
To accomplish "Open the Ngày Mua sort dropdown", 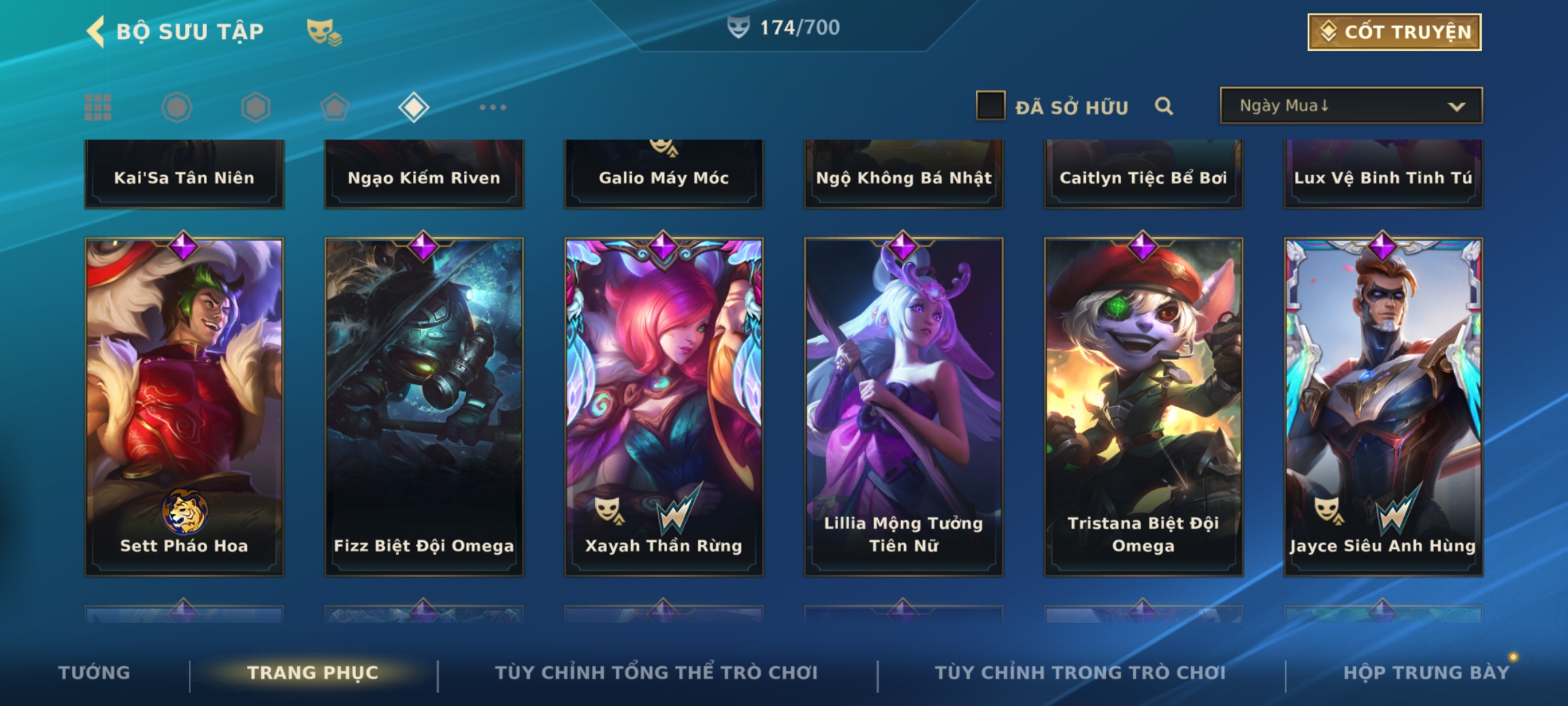I will [1351, 106].
